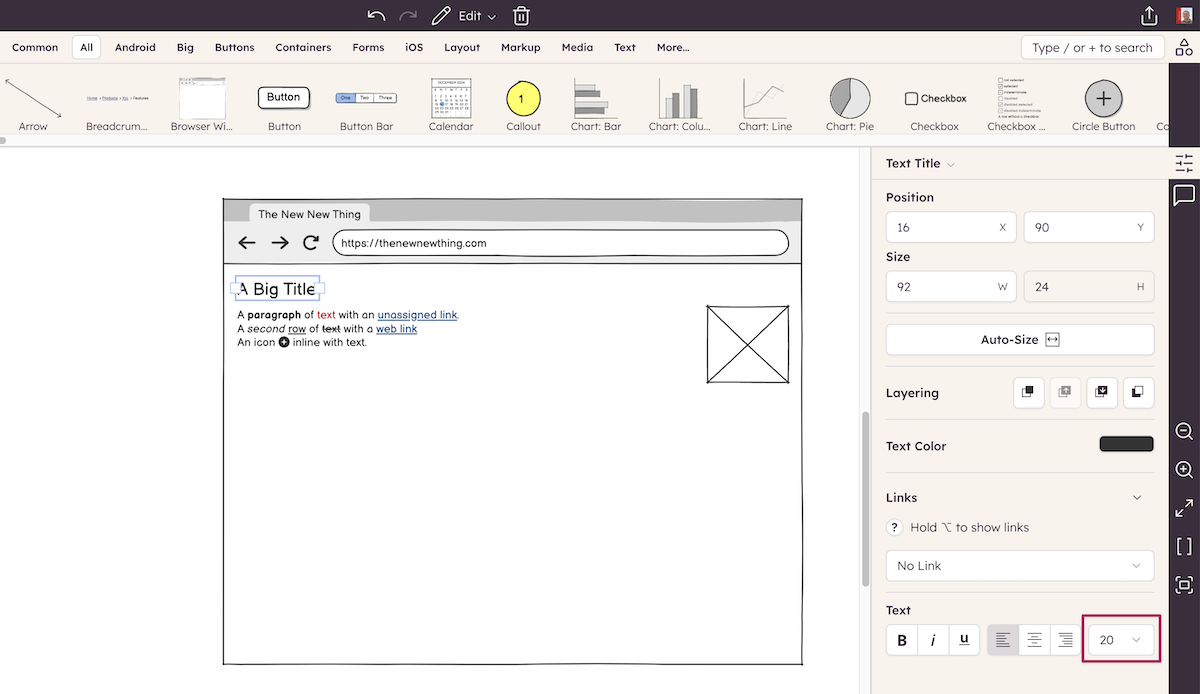Toggle underline text formatting
1200x694 pixels.
coord(964,640)
